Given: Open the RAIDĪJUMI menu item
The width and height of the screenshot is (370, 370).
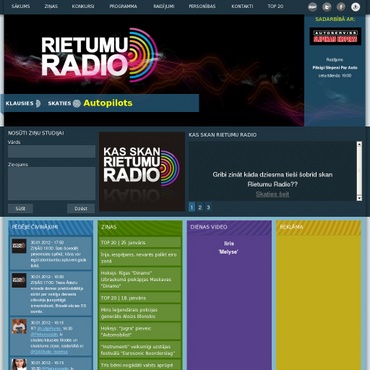Looking at the screenshot, I should click(x=164, y=6).
